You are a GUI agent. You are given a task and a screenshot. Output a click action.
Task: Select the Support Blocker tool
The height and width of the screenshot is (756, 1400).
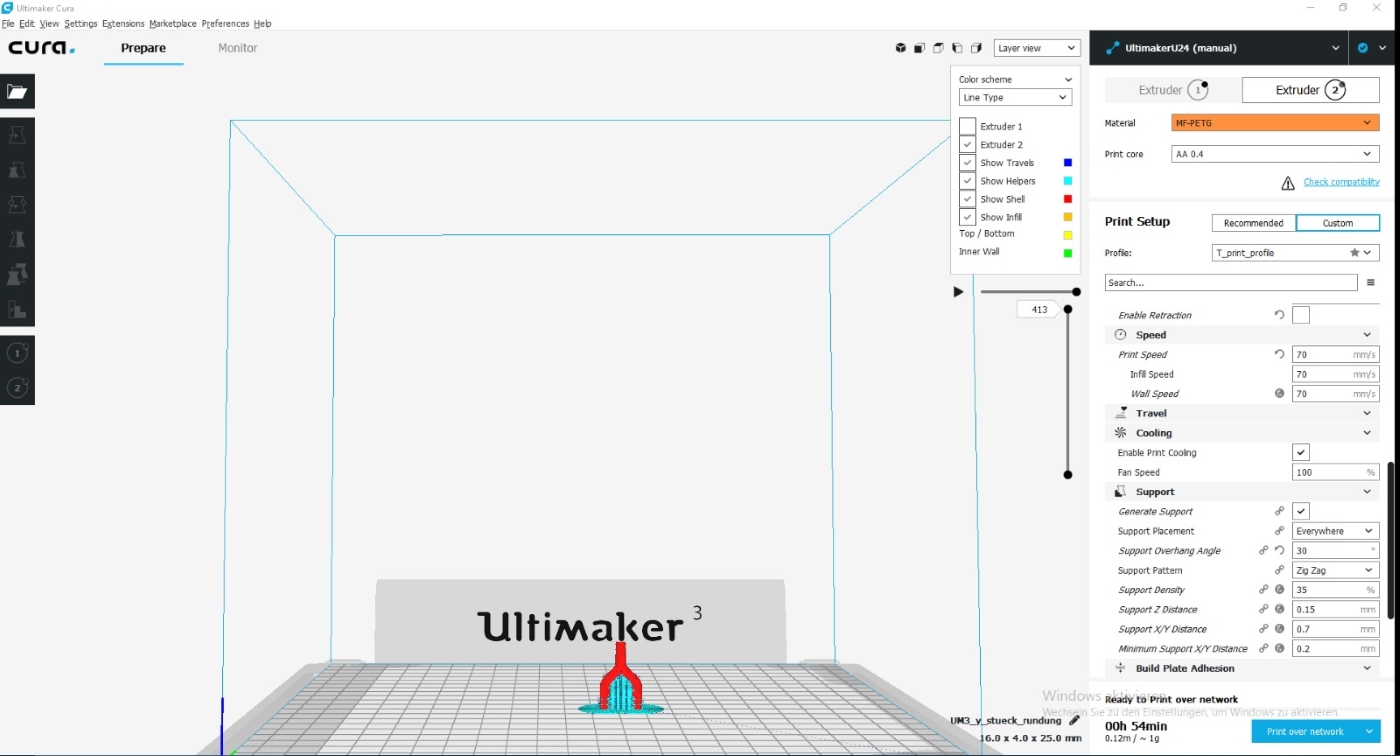point(17,309)
